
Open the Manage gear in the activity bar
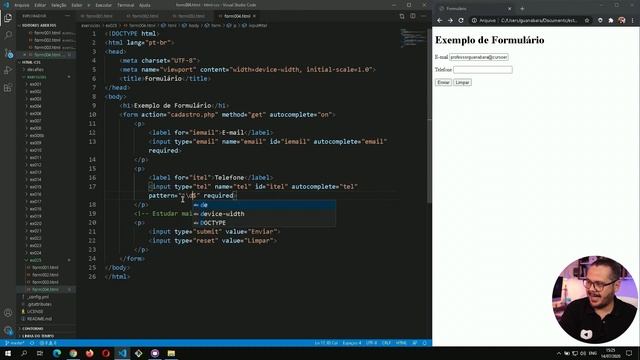point(8,330)
